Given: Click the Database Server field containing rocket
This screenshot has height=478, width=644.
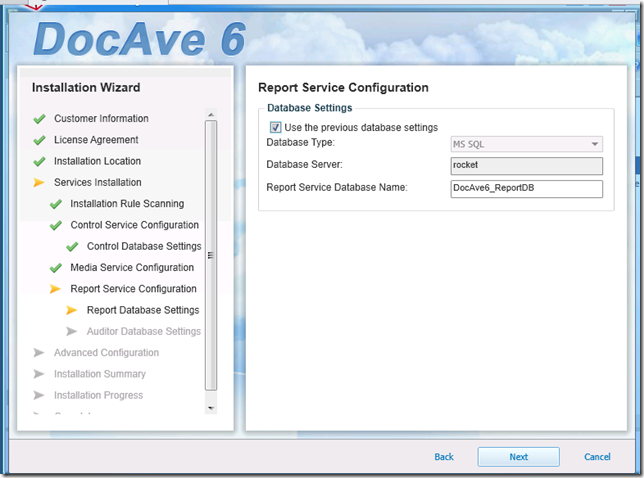Looking at the screenshot, I should 527,165.
